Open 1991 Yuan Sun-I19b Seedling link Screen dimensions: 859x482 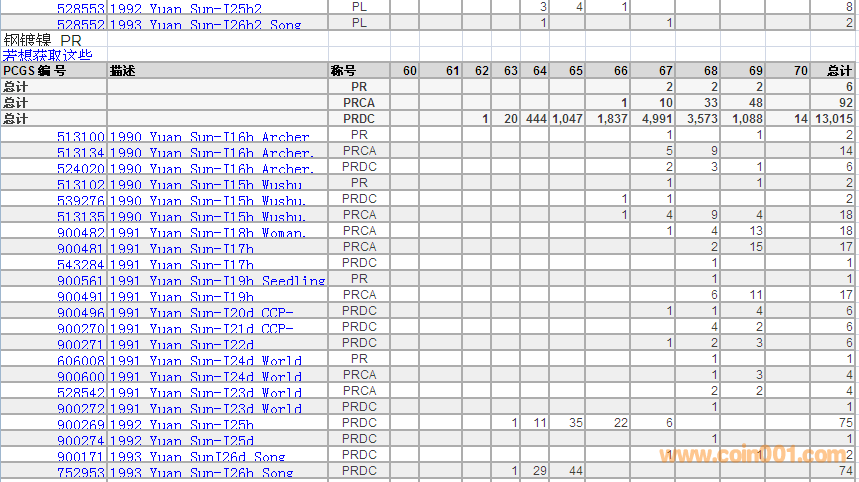[217, 281]
